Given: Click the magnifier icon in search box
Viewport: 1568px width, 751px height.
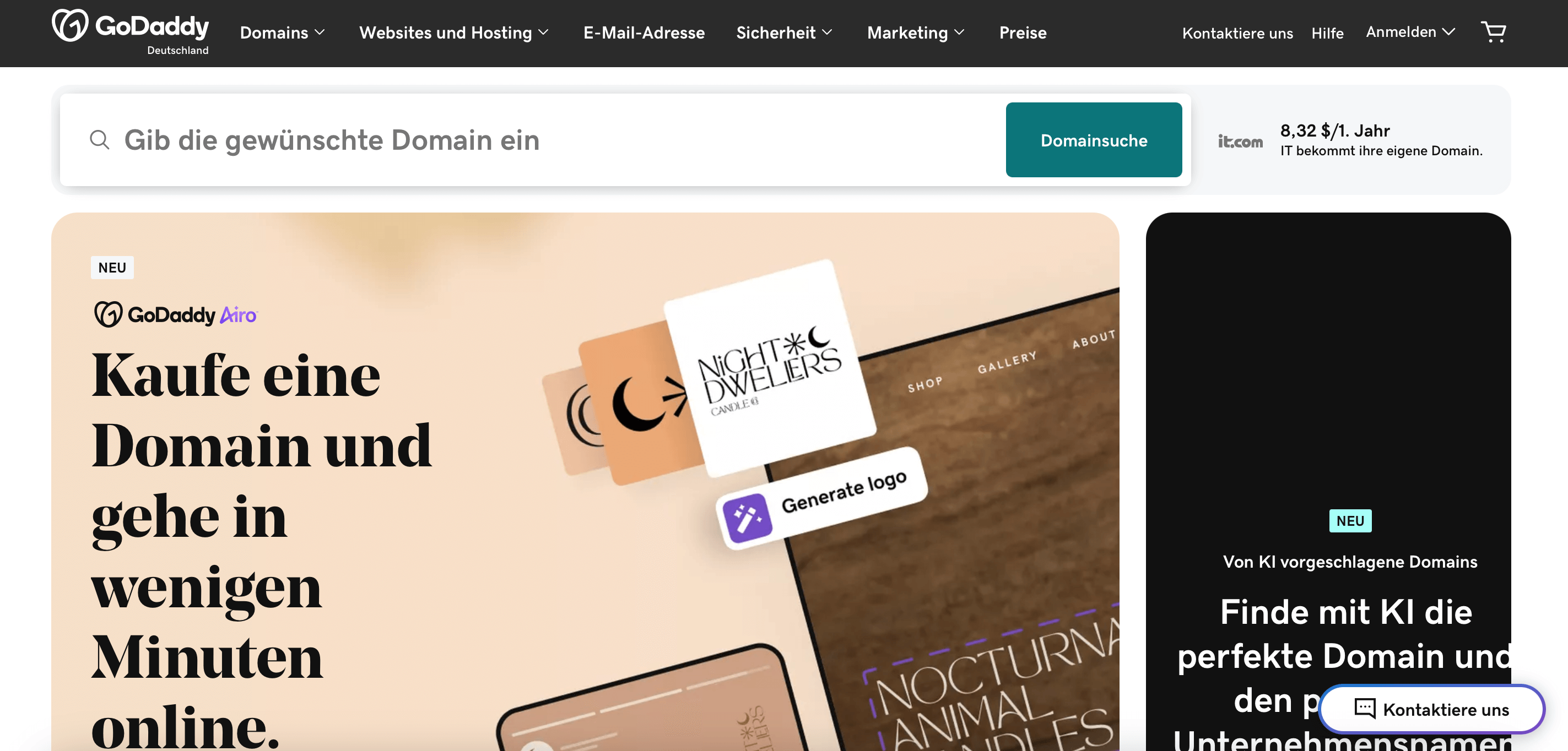Looking at the screenshot, I should pos(100,140).
